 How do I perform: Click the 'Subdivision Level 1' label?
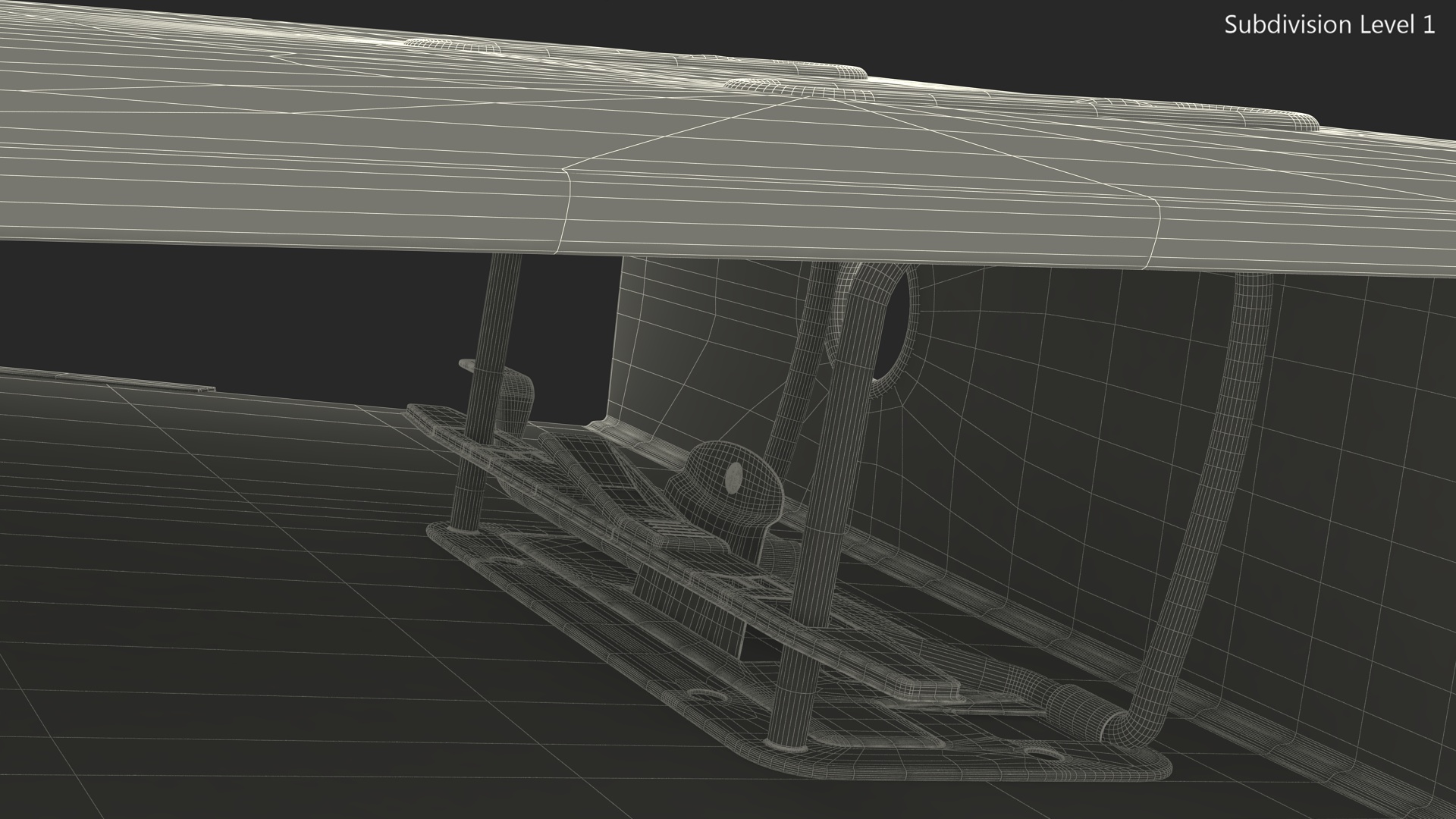pyautogui.click(x=1329, y=25)
